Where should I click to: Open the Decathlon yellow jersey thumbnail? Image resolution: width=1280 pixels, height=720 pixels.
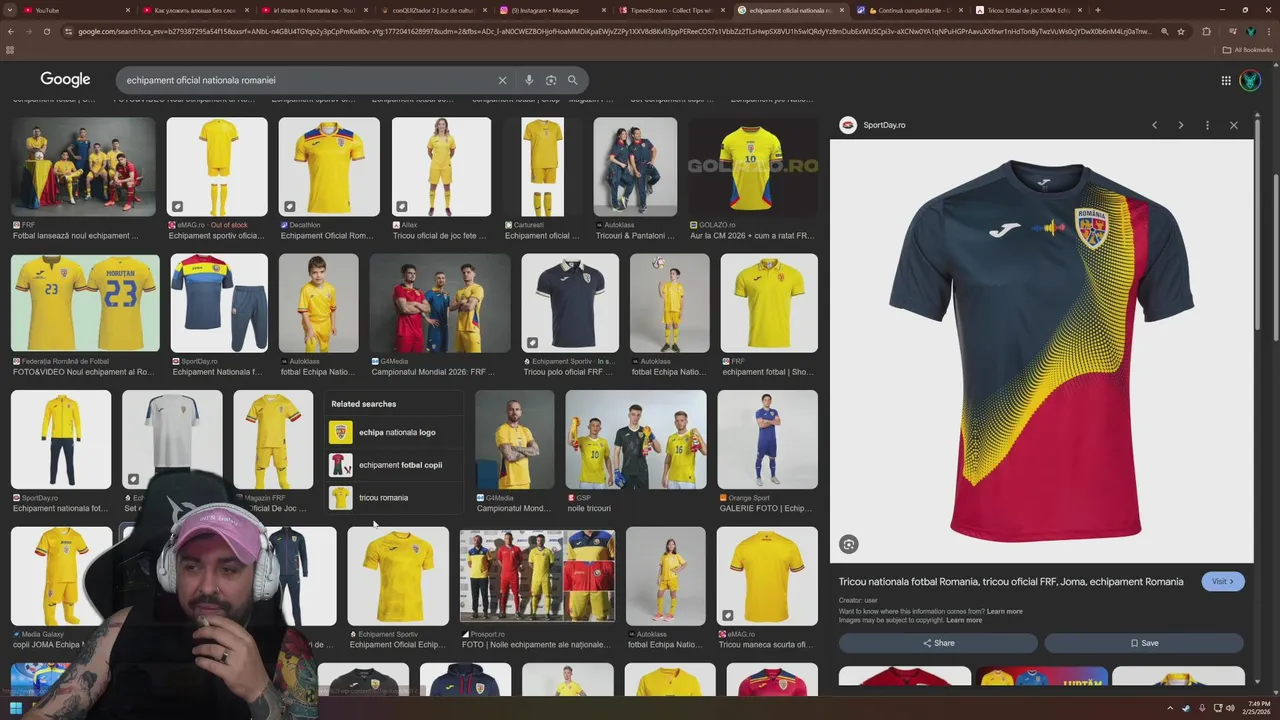[329, 167]
